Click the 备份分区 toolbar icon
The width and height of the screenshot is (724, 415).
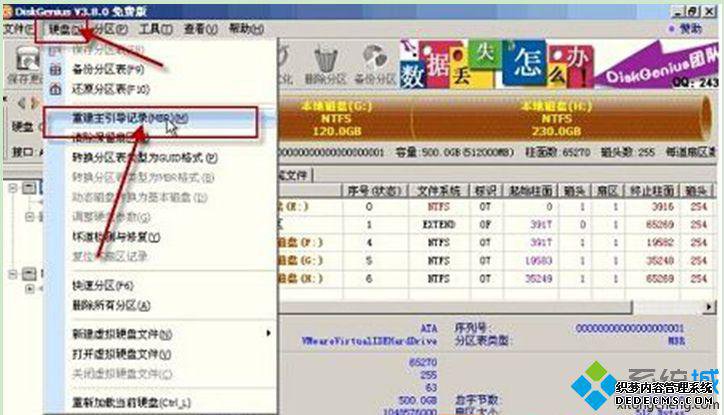click(375, 58)
